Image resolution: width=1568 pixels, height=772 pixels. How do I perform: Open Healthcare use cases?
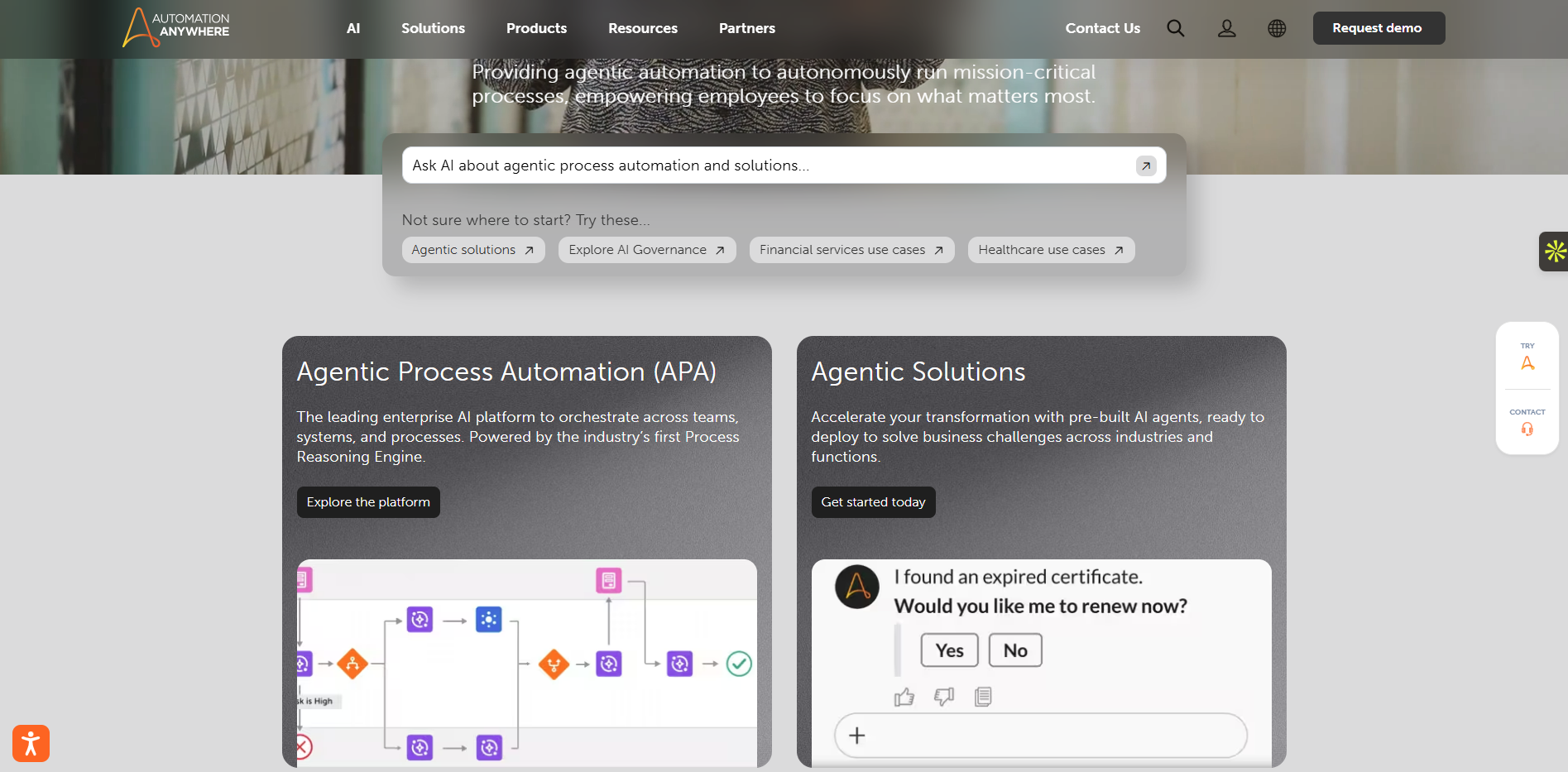coord(1050,249)
